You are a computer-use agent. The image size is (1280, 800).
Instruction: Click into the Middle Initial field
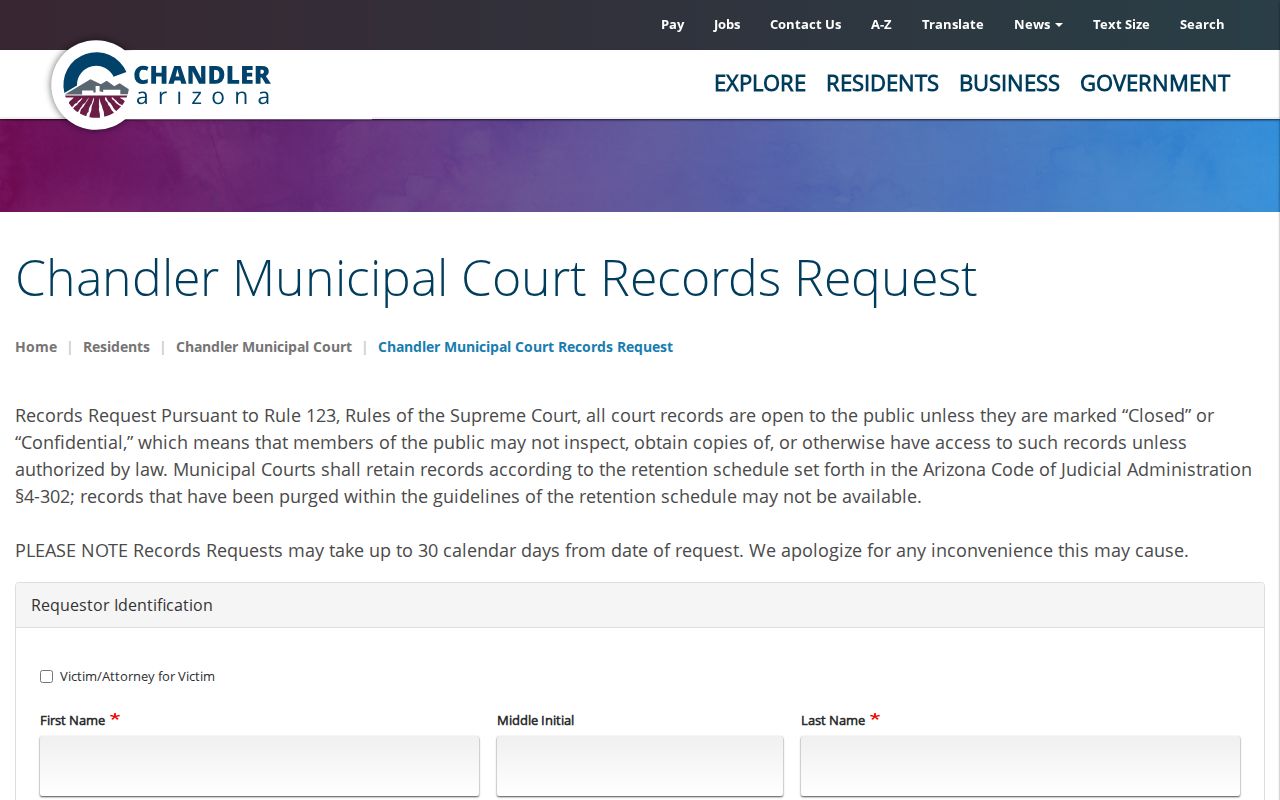click(x=640, y=766)
